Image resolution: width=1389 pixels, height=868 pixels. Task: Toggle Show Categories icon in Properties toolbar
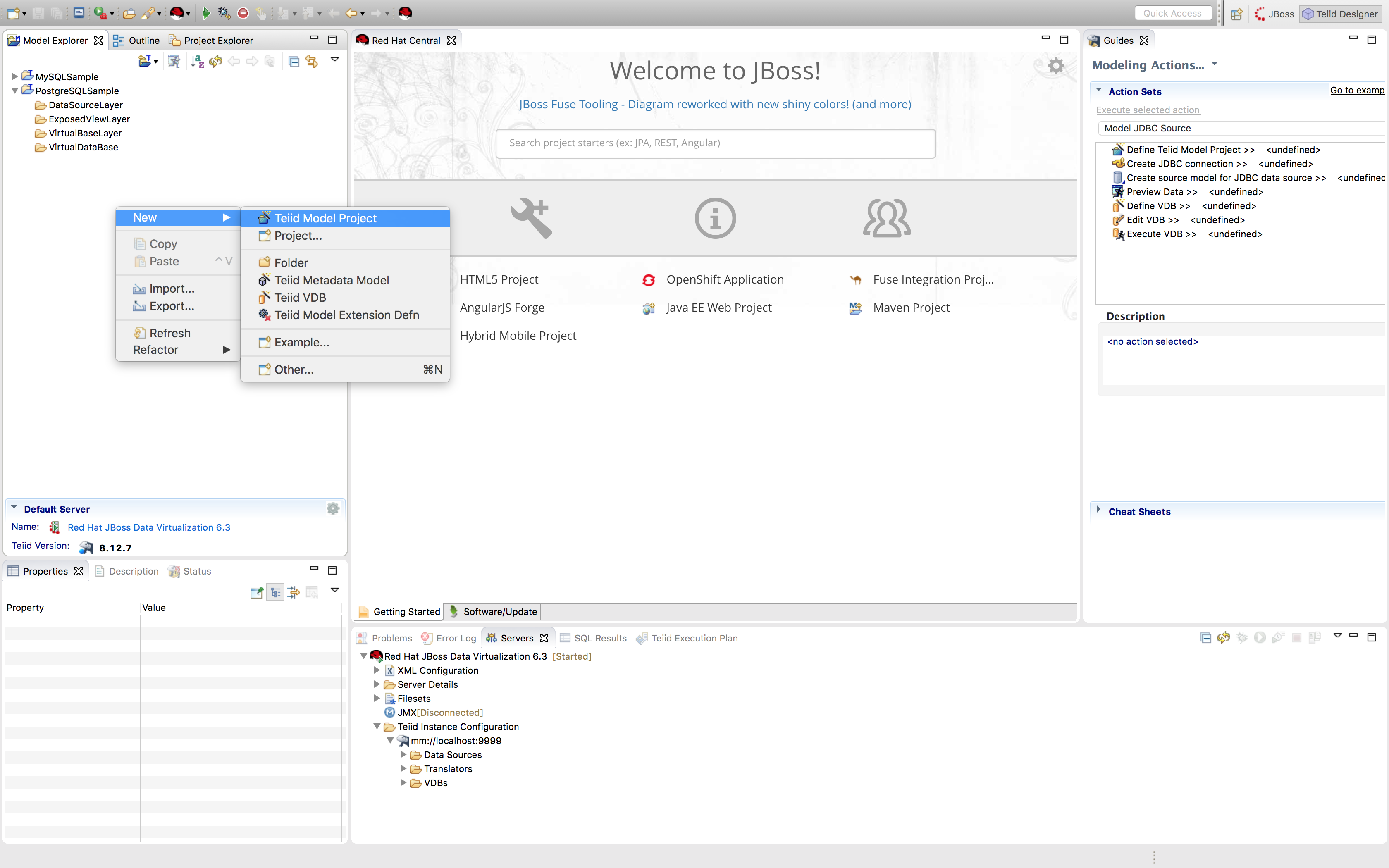tap(275, 592)
